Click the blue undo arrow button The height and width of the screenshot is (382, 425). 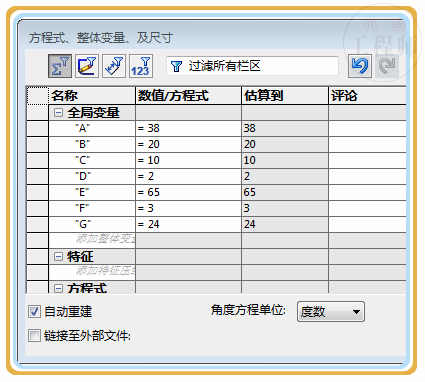click(x=360, y=66)
